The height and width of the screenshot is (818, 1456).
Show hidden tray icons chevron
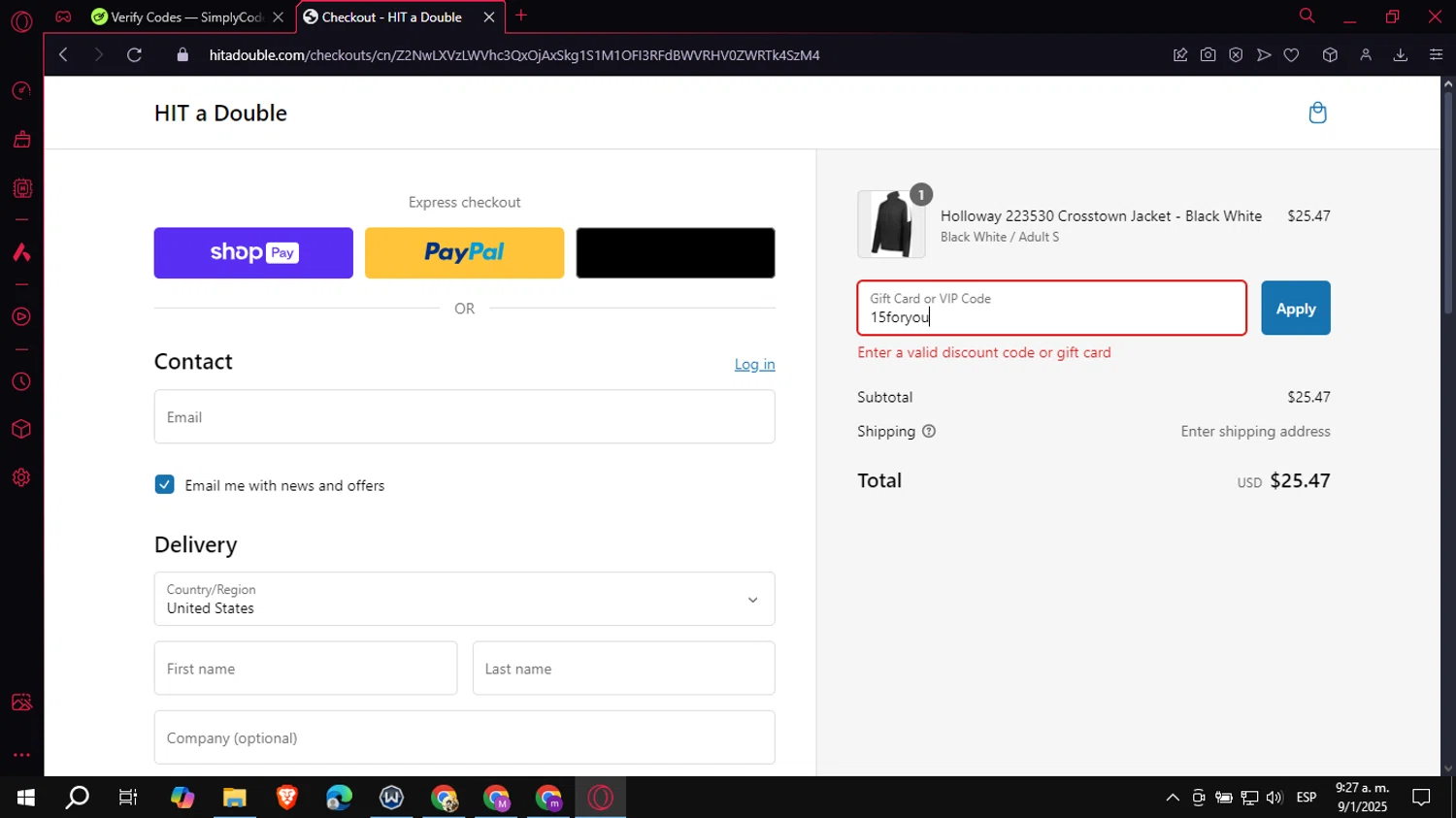pyautogui.click(x=1173, y=798)
